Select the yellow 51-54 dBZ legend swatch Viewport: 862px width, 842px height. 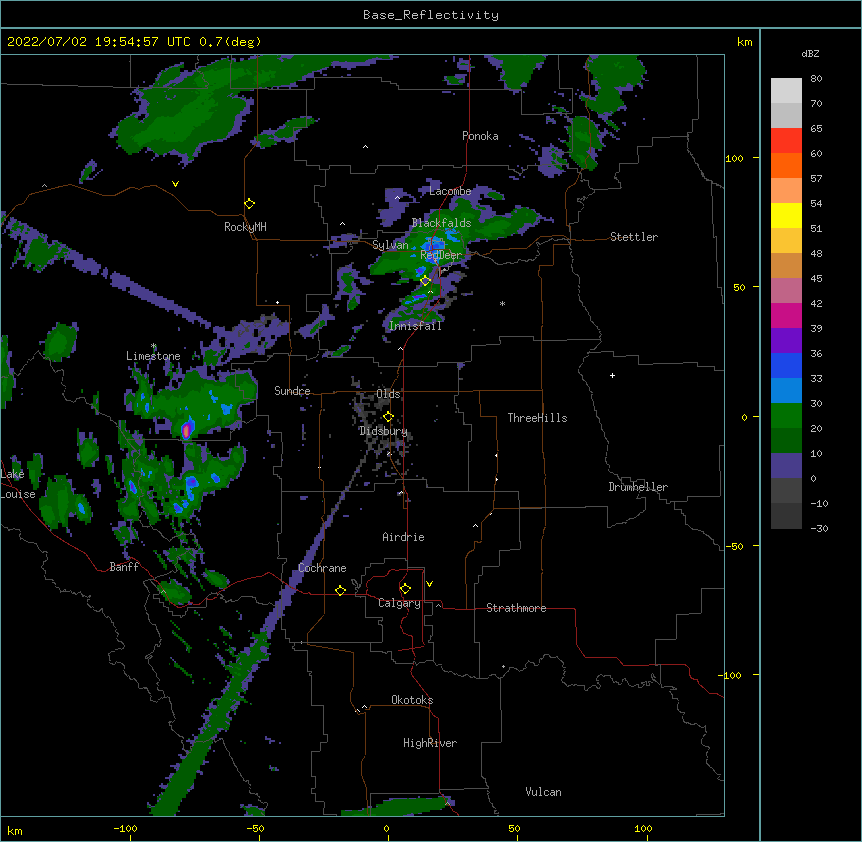786,215
